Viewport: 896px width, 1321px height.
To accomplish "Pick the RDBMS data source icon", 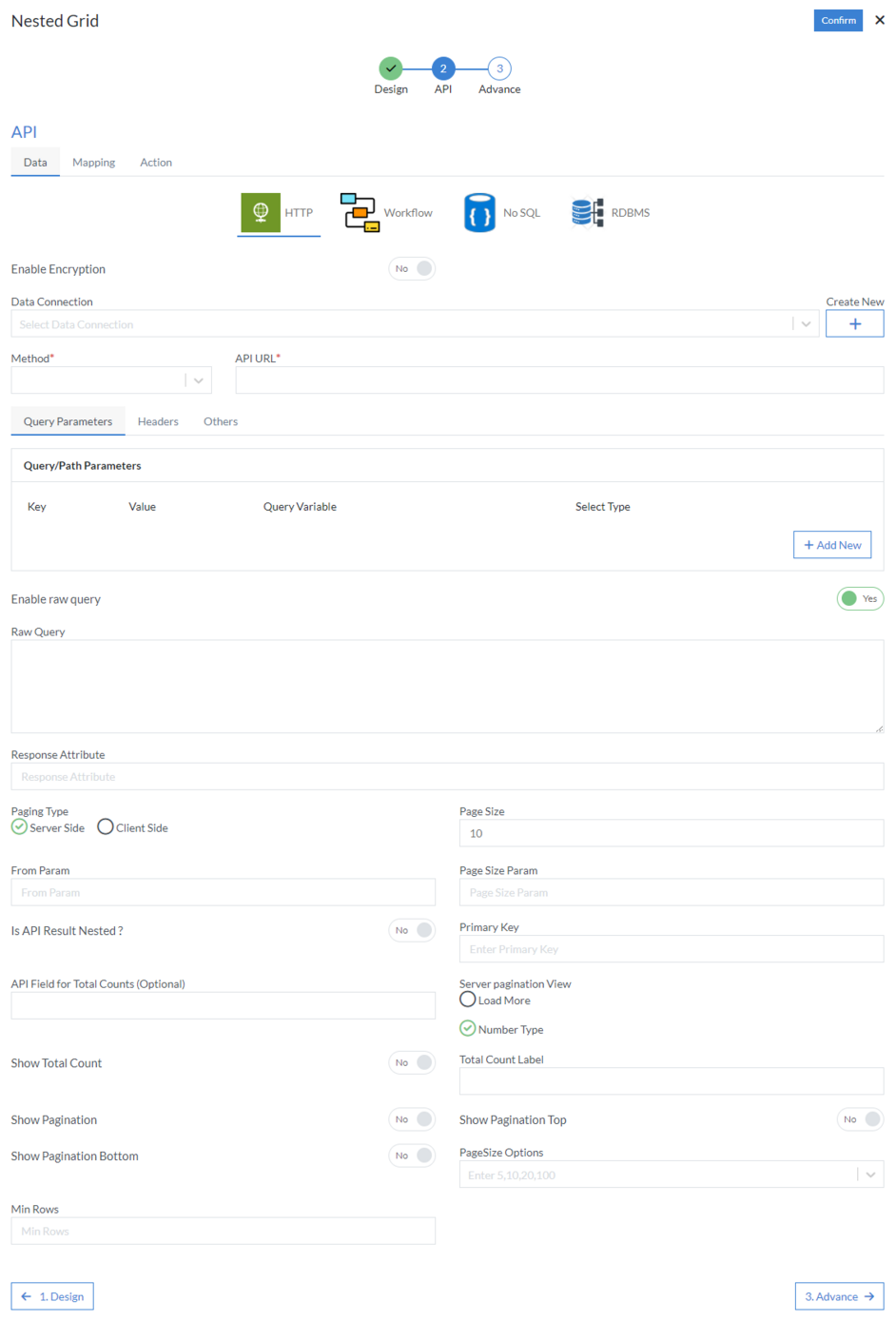I will point(587,212).
